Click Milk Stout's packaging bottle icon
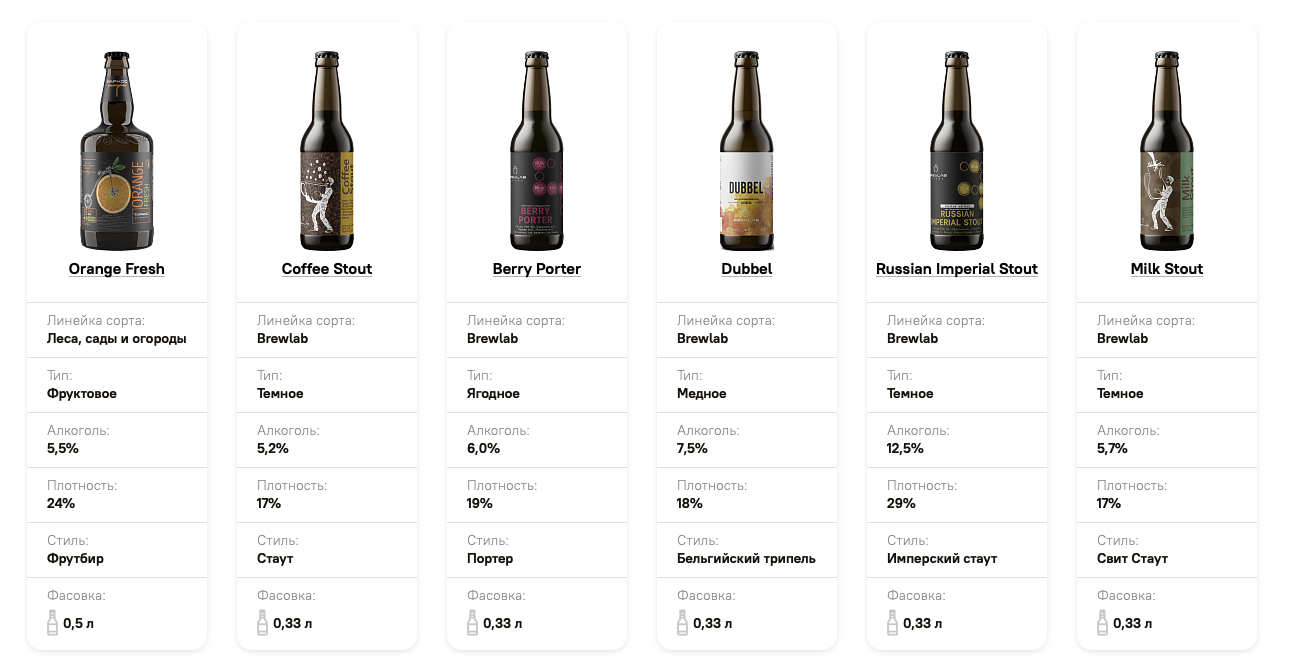Screen dimensions: 1316x671 [1103, 623]
